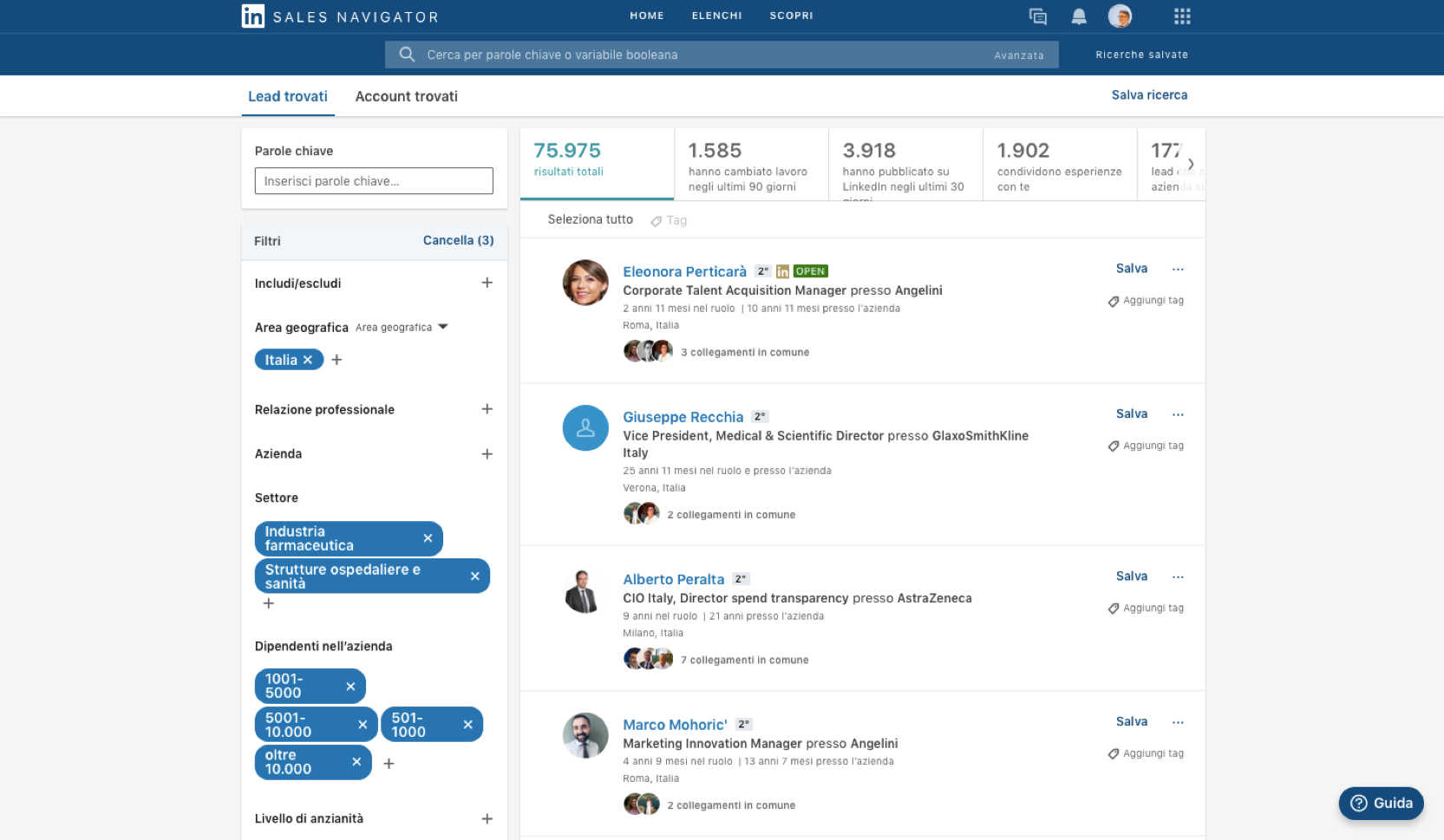Click the search magnifier icon
The height and width of the screenshot is (840, 1444).
pos(407,55)
